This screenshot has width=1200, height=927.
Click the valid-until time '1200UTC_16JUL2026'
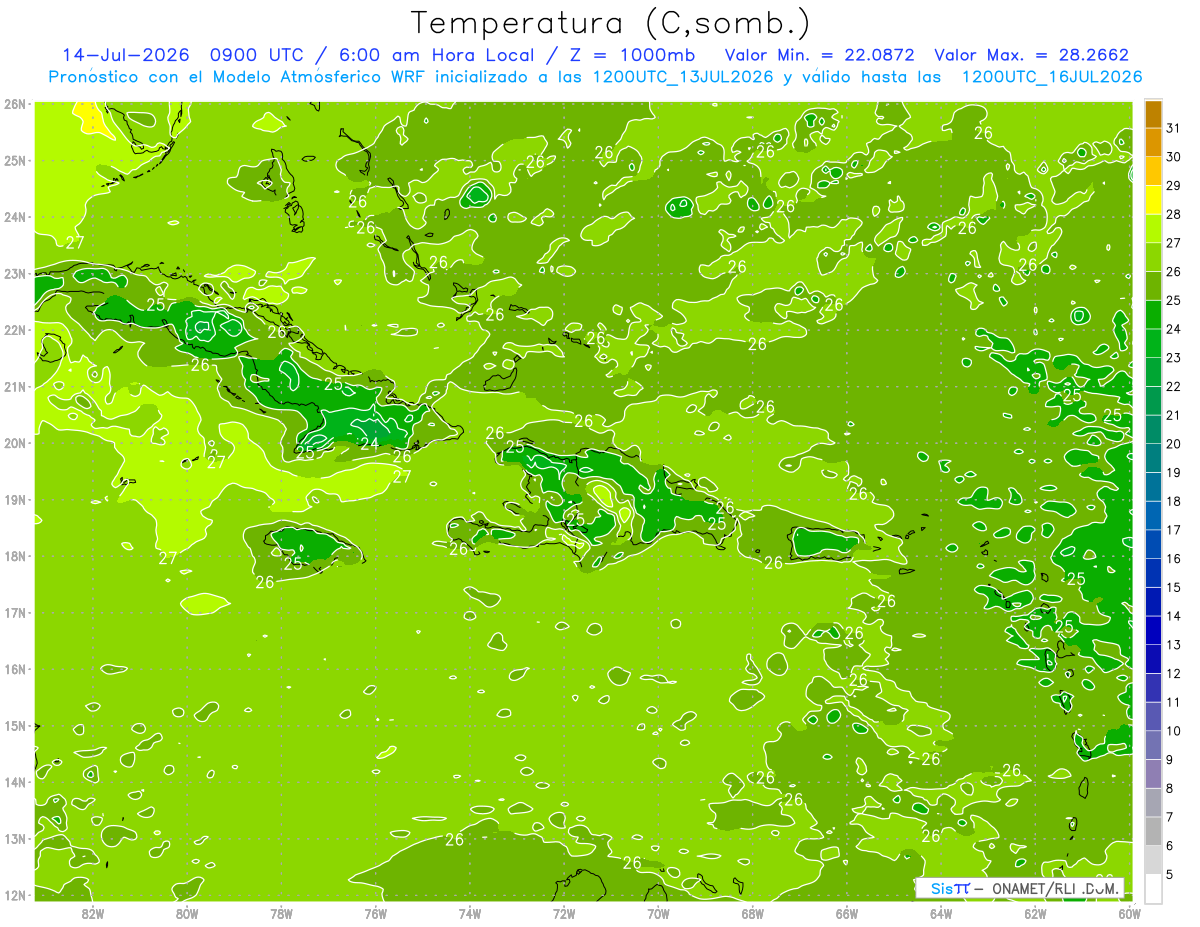(1052, 77)
